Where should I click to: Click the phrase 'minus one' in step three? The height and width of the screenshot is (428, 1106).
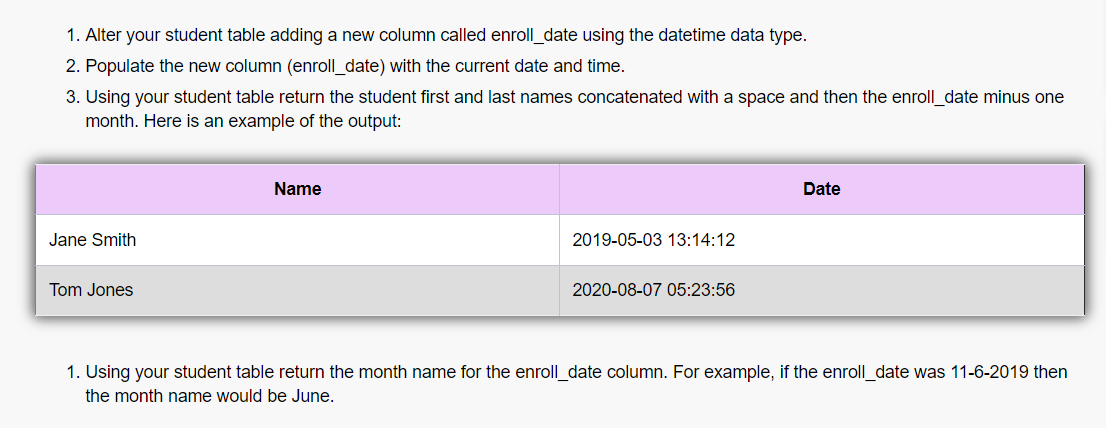(x=1025, y=97)
